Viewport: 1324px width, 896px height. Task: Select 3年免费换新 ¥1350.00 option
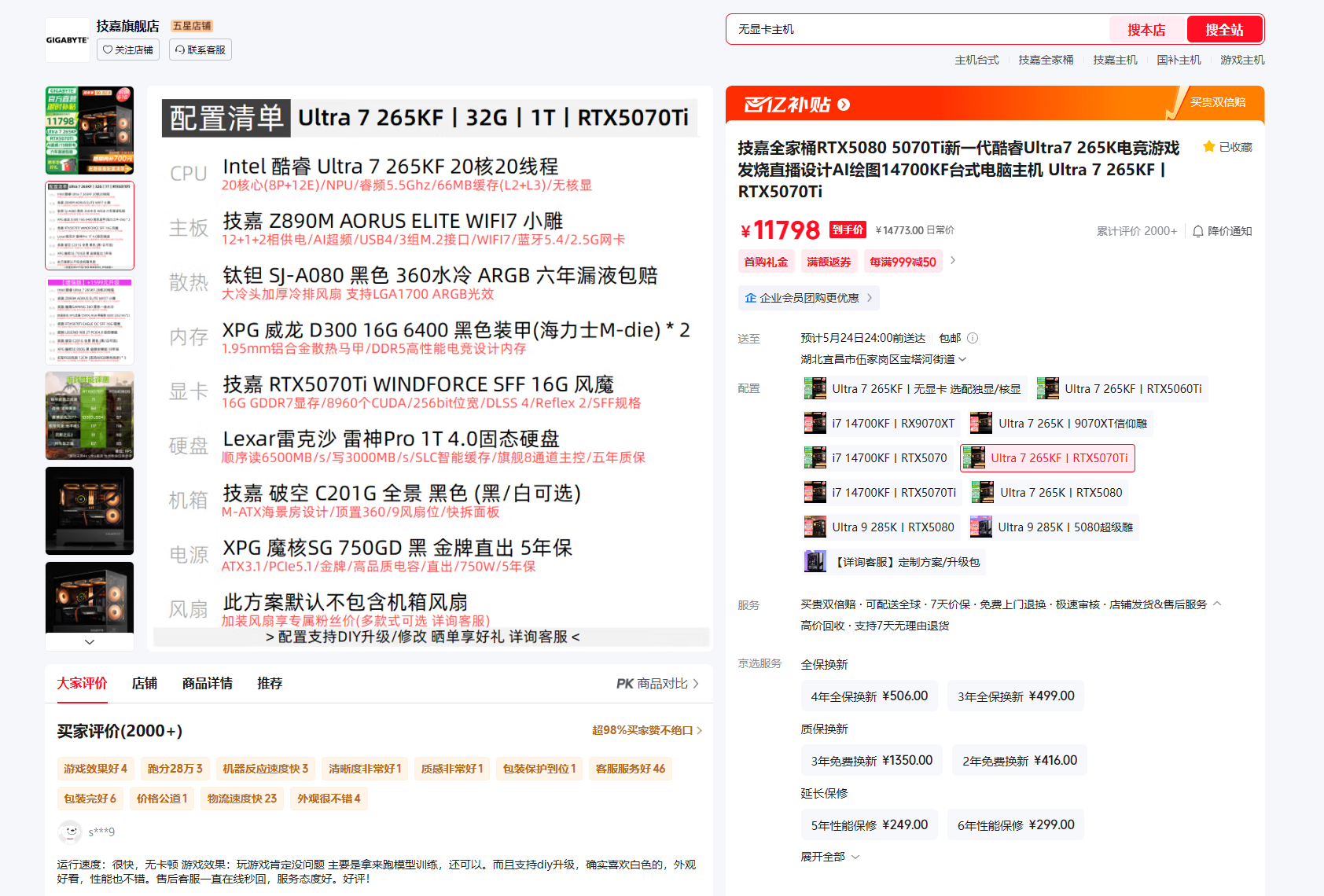point(872,760)
